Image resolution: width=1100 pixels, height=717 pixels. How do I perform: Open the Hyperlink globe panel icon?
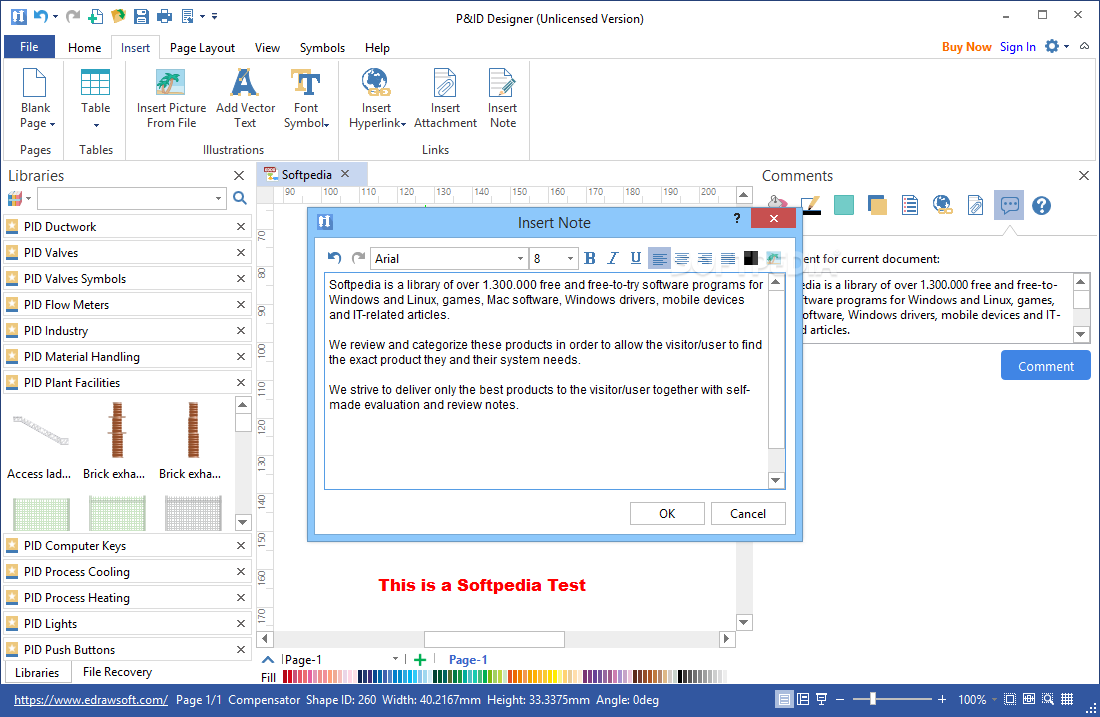942,206
